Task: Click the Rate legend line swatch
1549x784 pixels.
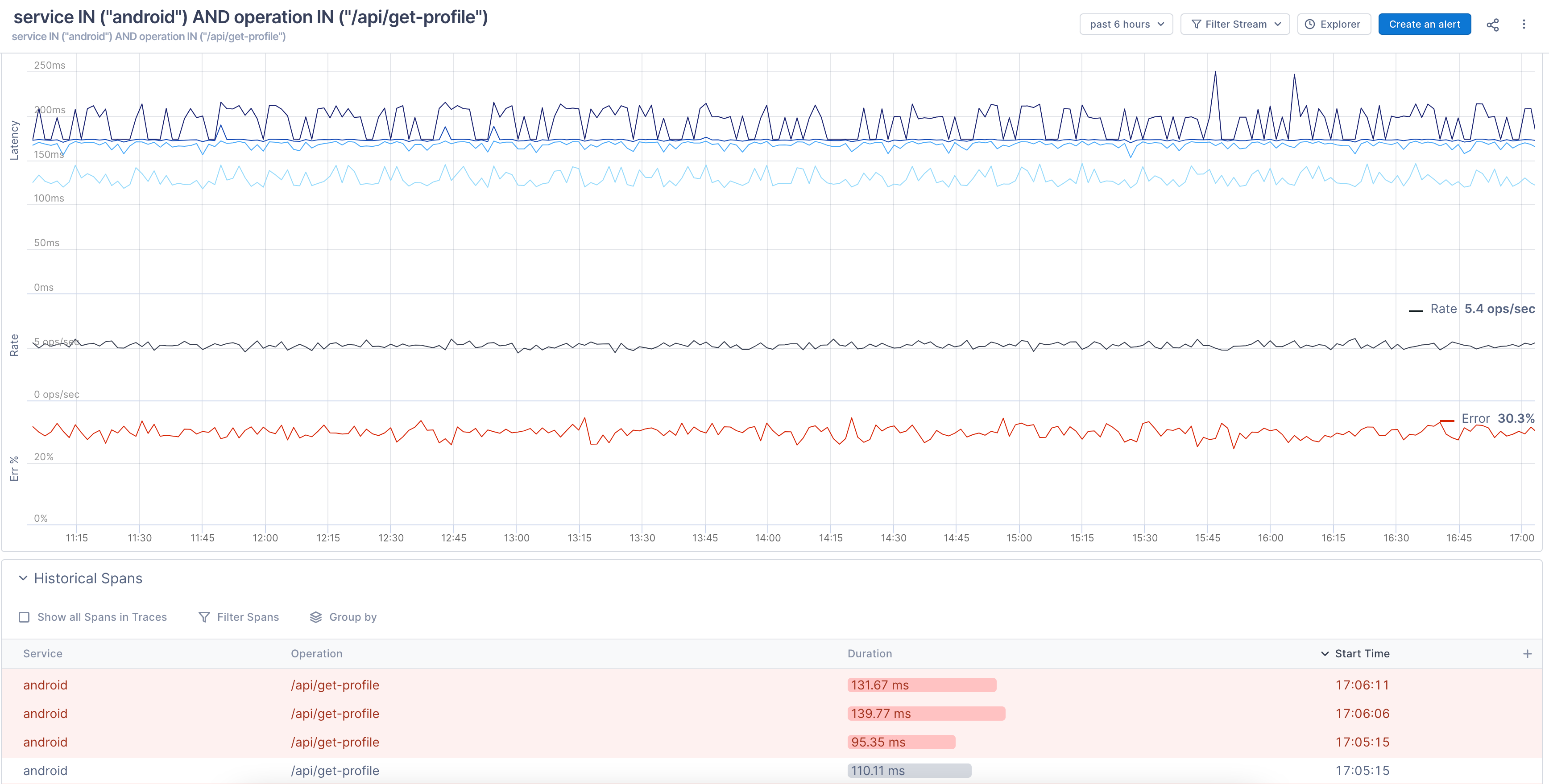Action: (1416, 311)
